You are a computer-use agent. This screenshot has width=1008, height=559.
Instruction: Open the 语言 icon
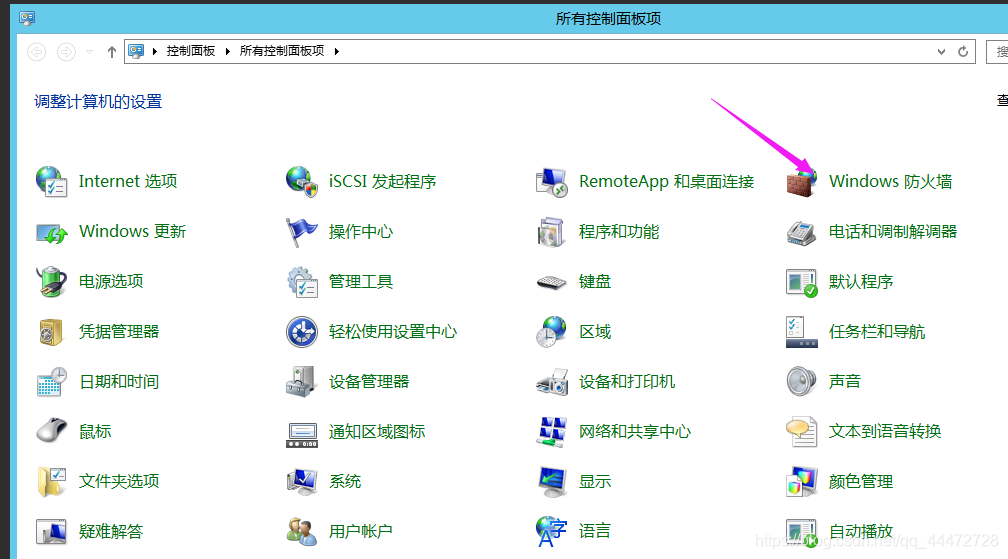(x=552, y=532)
